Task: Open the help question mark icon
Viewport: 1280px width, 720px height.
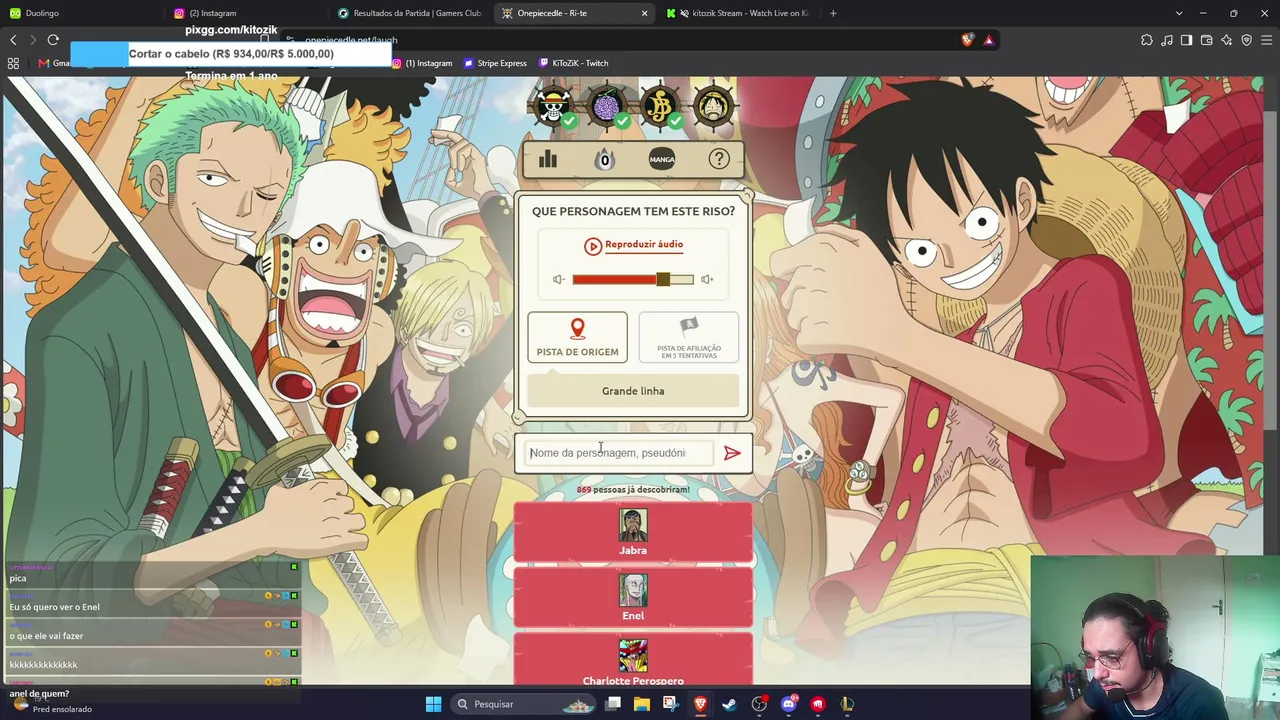Action: (x=718, y=159)
